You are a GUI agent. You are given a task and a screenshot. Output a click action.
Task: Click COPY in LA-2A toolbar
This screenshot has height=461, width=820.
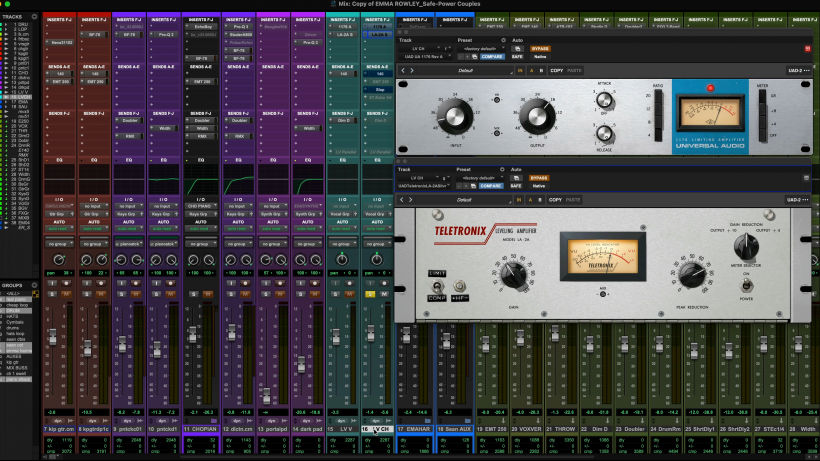pos(555,200)
